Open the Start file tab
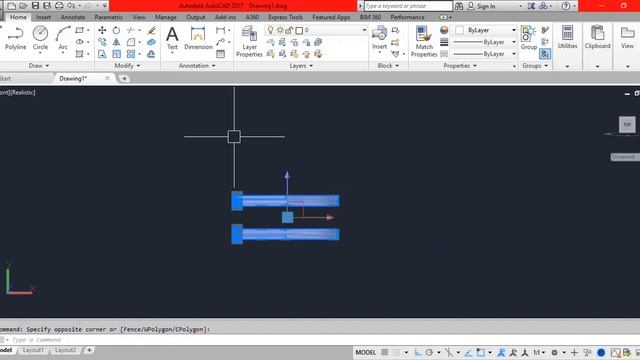This screenshot has height=360, width=640. 6,78
